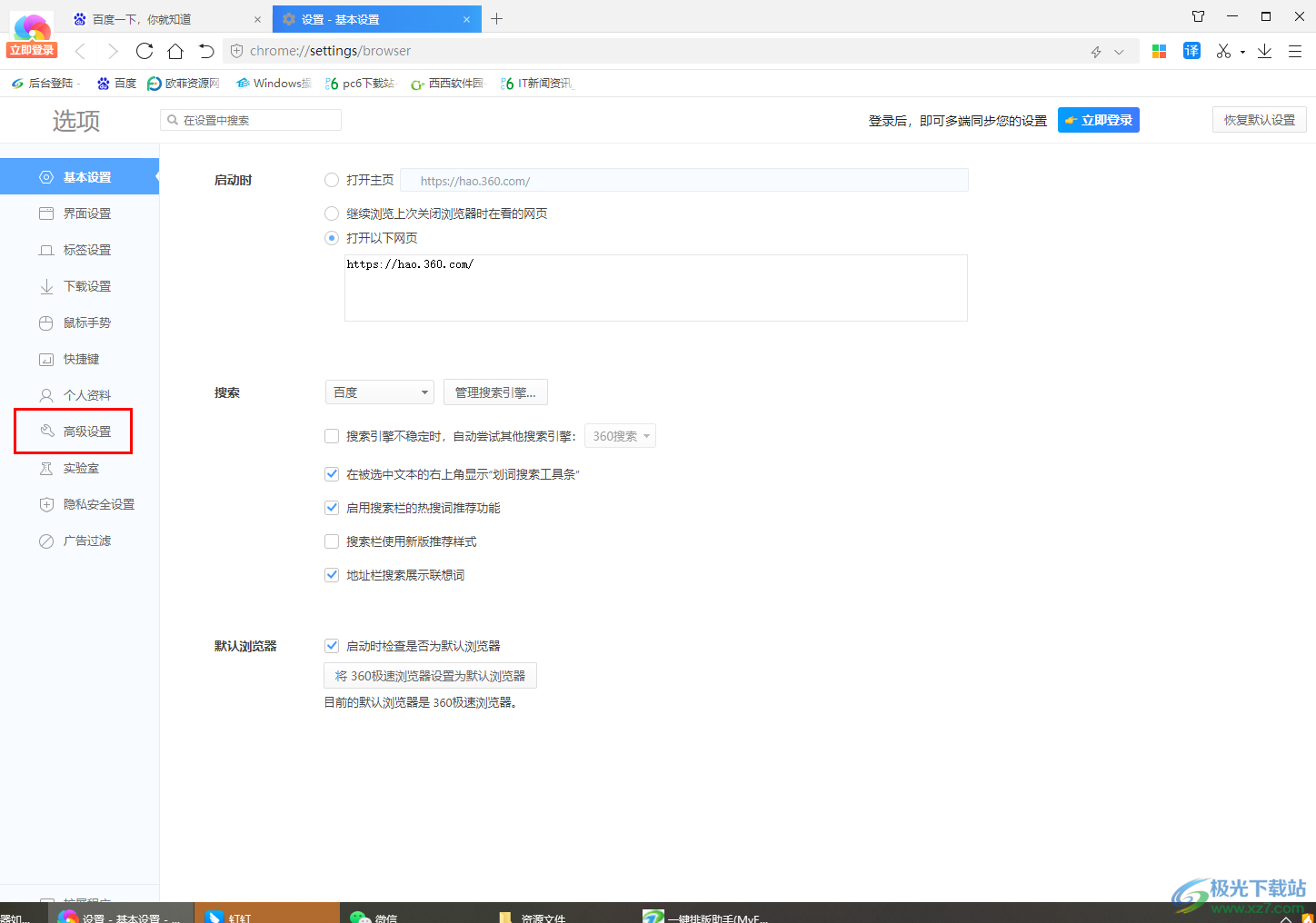This screenshot has width=1316, height=923.
Task: Open the pc6下载站 bookmark
Action: pyautogui.click(x=361, y=83)
